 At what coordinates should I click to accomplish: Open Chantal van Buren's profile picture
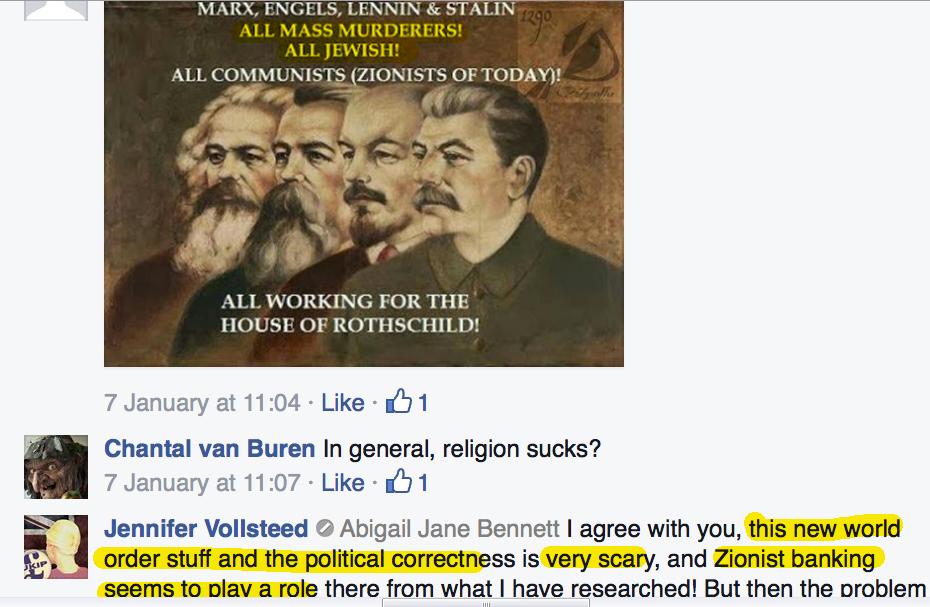point(56,467)
